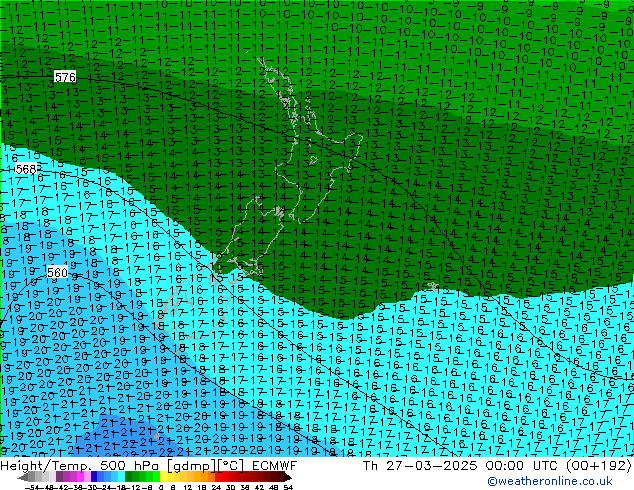634x490 pixels.
Task: Click the bright red segment of the color scale
Action: click(x=218, y=477)
